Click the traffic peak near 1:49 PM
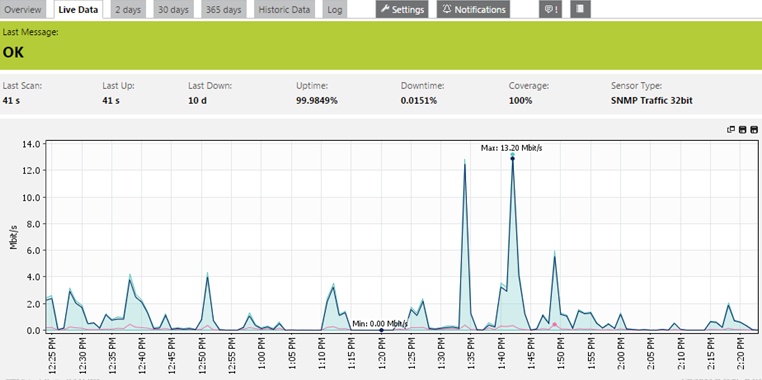 tap(554, 254)
